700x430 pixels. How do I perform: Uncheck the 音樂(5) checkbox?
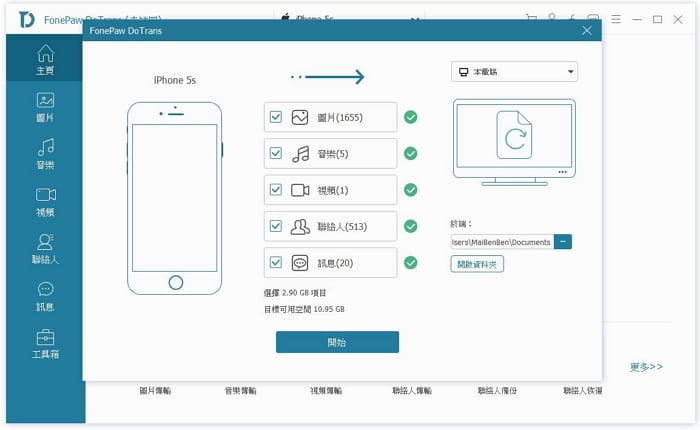point(276,153)
